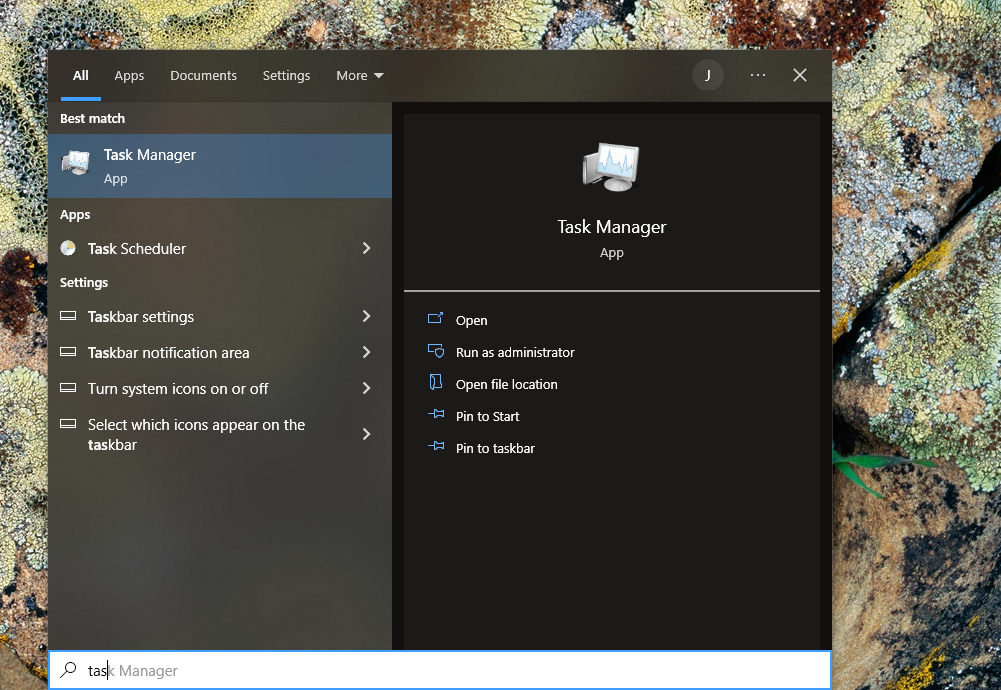The image size is (1001, 690).
Task: Click the Open file location icon
Action: tap(436, 384)
